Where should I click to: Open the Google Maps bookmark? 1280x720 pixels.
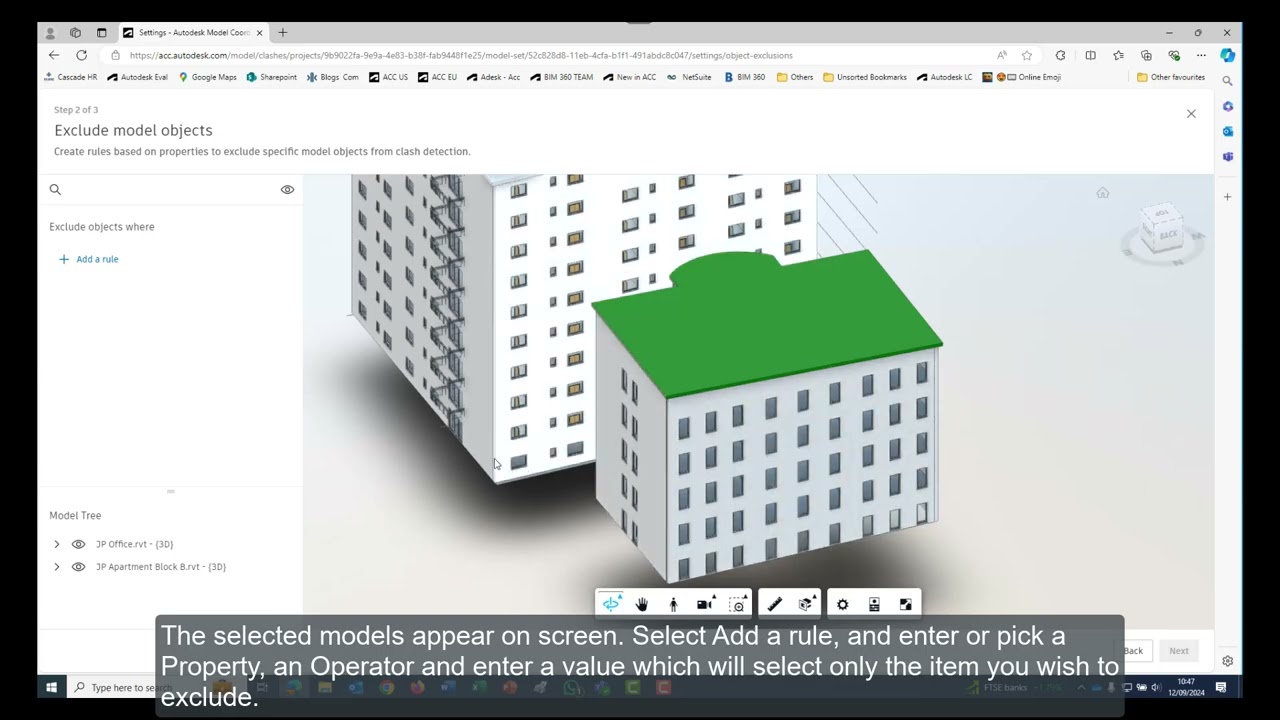click(x=208, y=77)
